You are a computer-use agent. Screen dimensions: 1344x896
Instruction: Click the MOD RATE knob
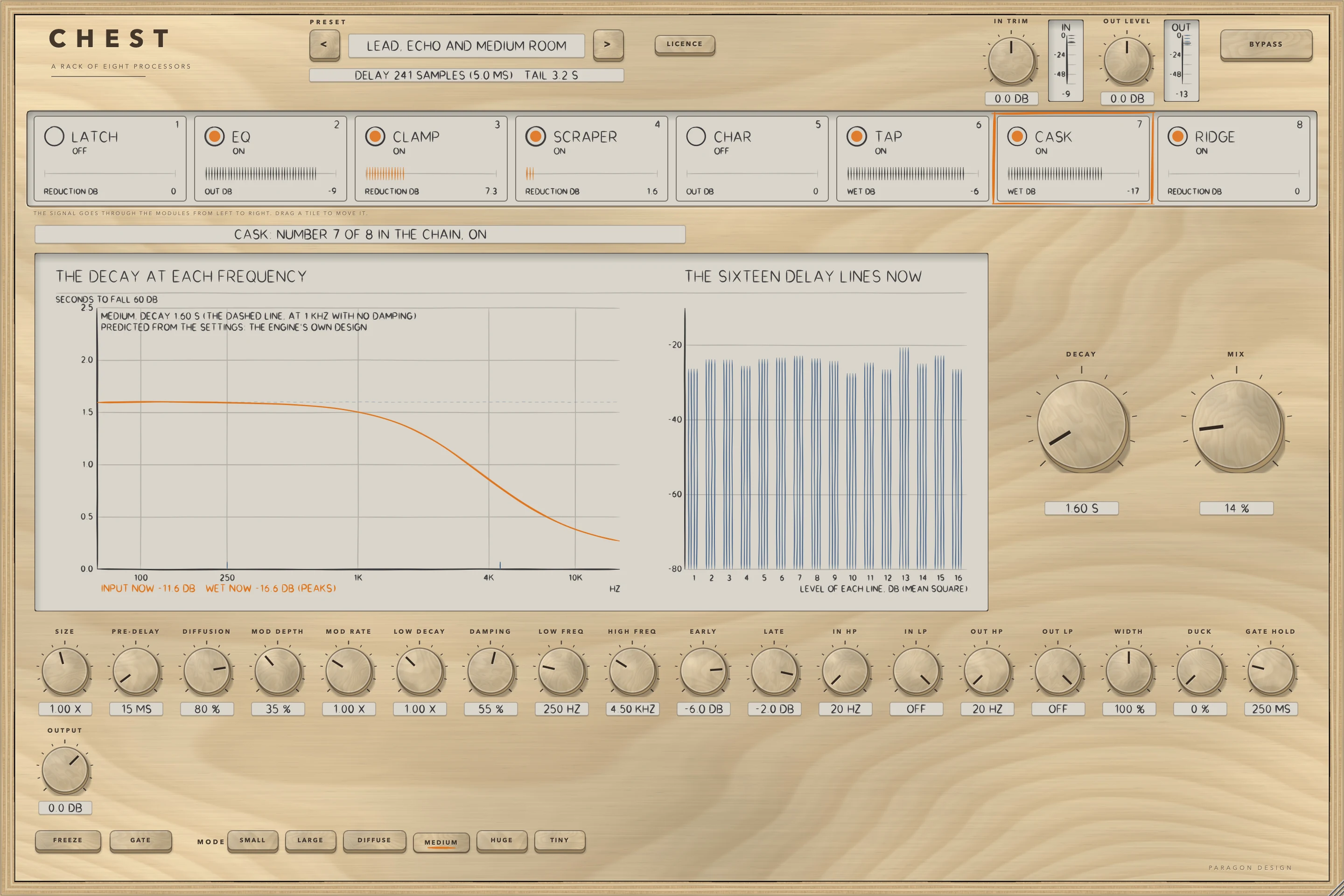(349, 671)
